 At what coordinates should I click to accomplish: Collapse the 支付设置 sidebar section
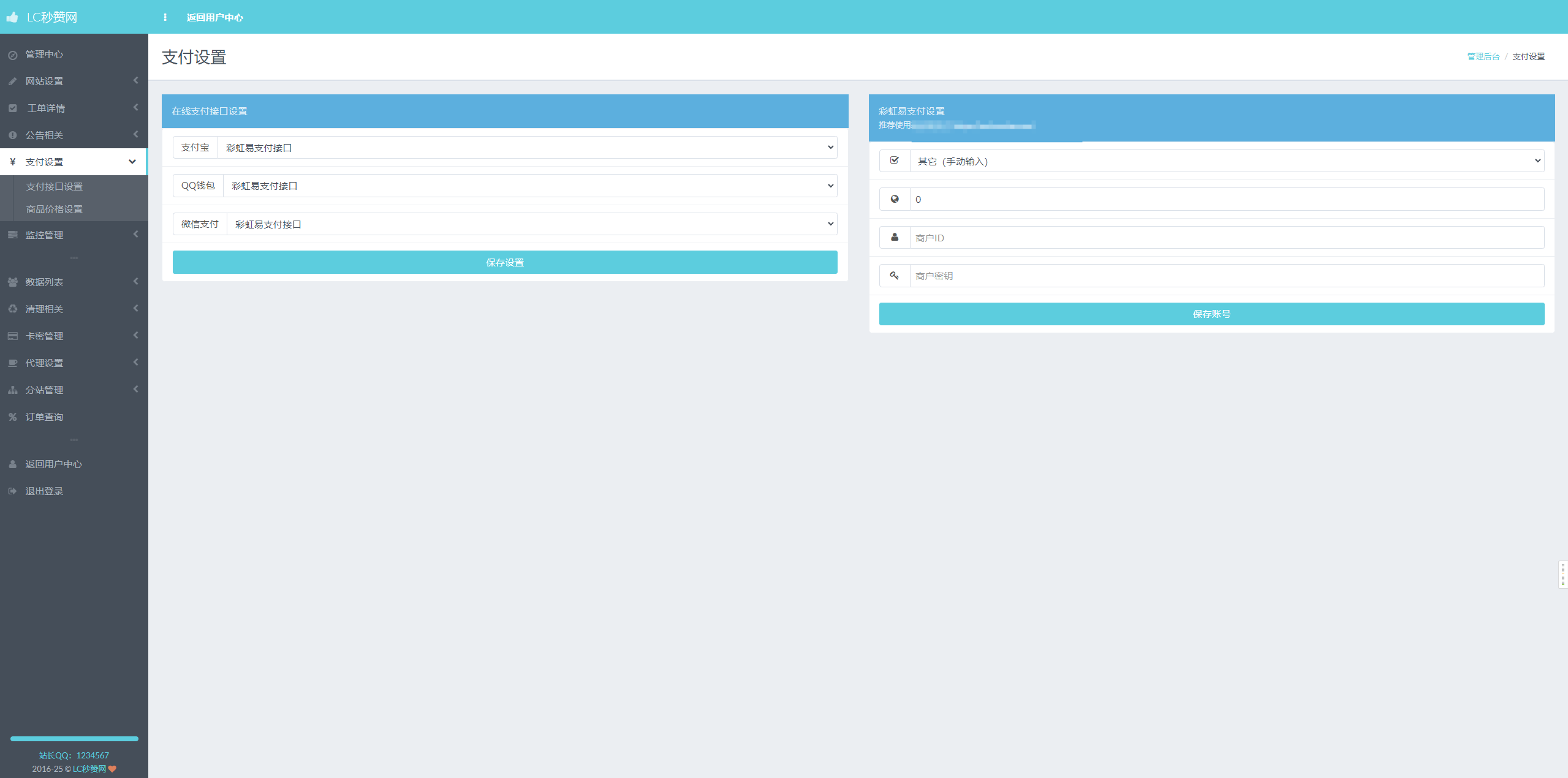pos(132,162)
